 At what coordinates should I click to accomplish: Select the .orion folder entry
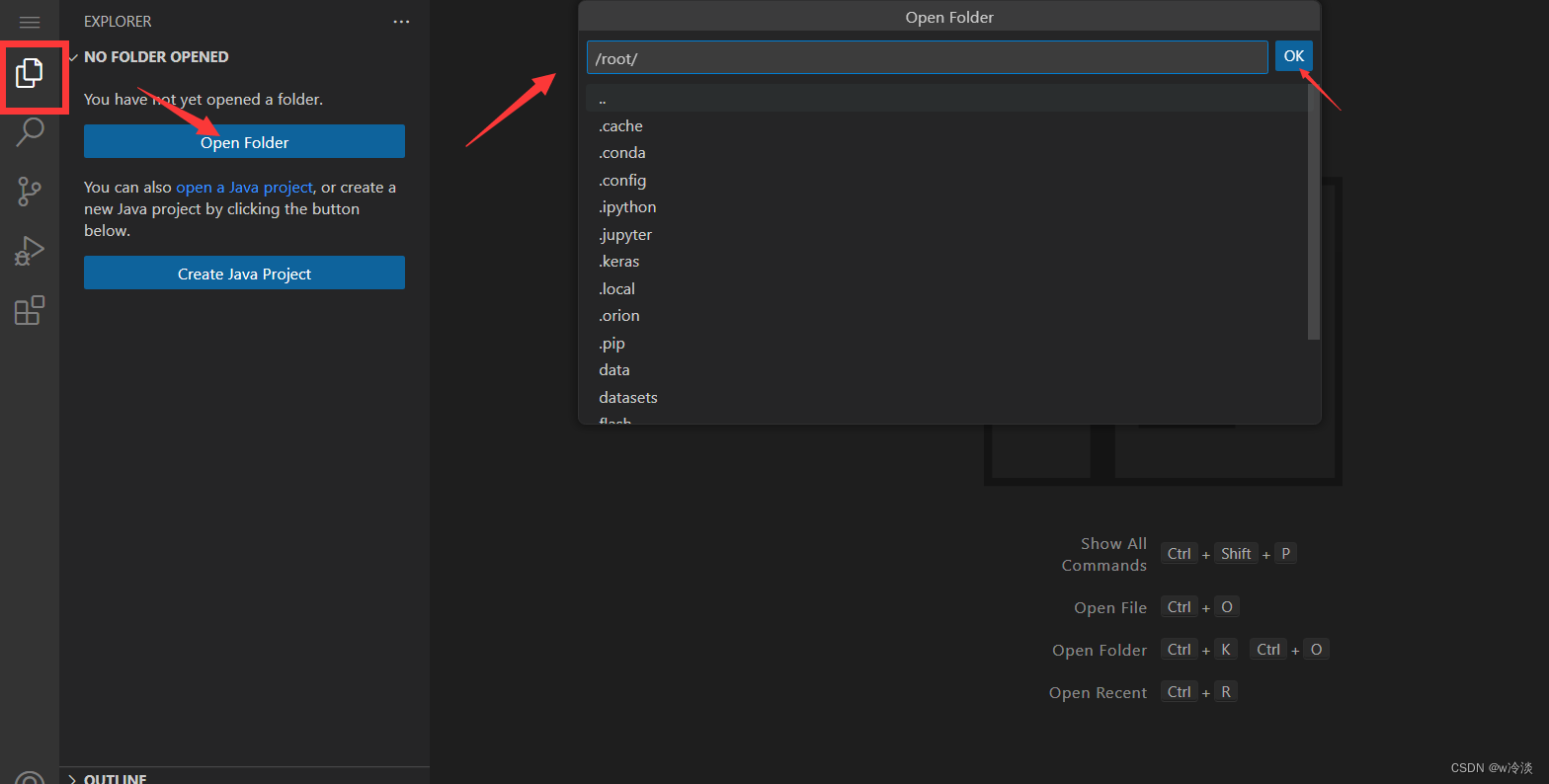click(x=946, y=316)
